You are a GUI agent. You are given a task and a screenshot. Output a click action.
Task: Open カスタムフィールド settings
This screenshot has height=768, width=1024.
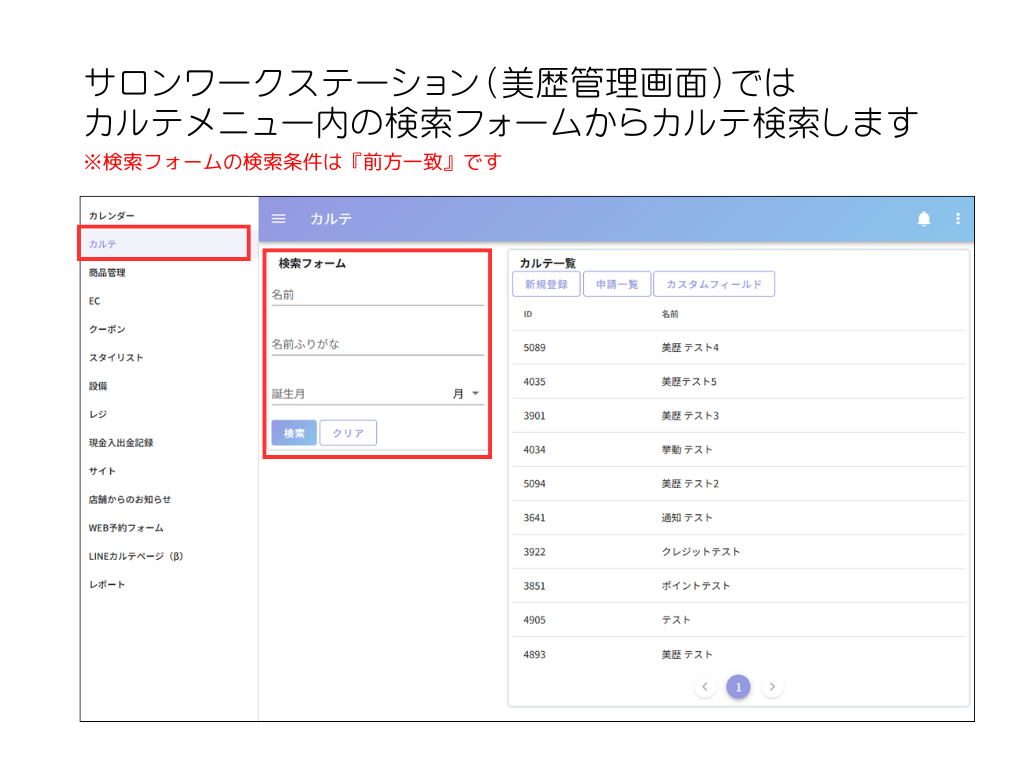pos(714,284)
